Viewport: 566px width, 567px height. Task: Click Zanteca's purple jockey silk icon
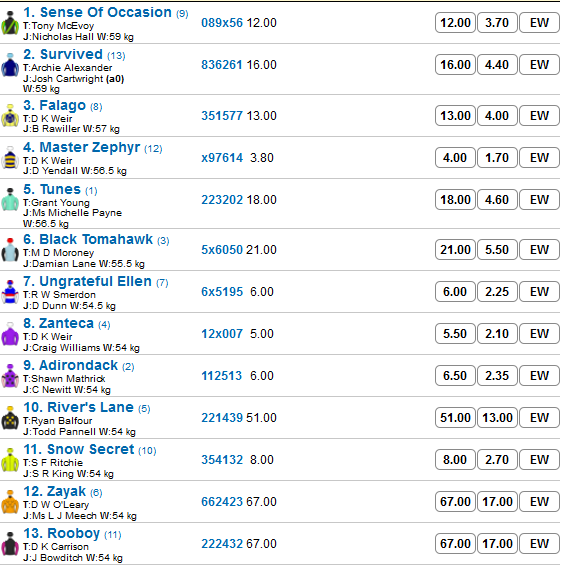coord(10,334)
